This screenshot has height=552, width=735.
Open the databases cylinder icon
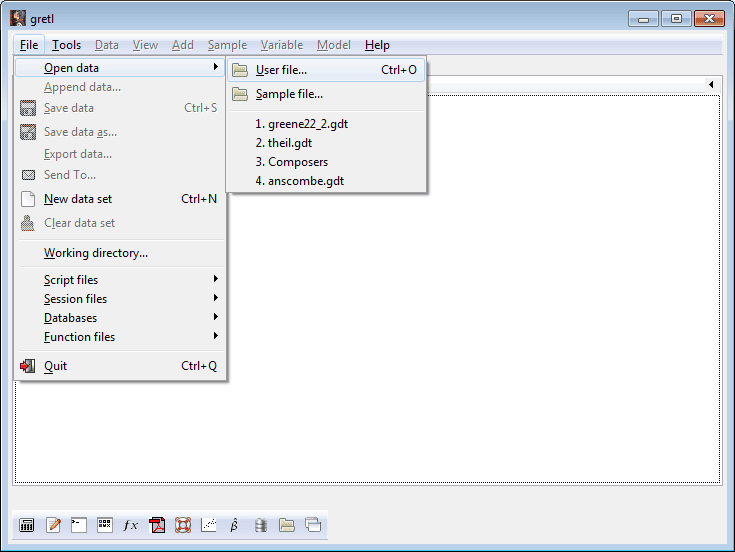tap(261, 525)
